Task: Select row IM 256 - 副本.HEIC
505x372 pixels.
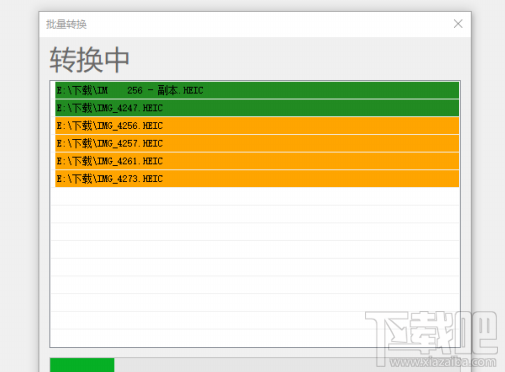Action: coord(257,90)
